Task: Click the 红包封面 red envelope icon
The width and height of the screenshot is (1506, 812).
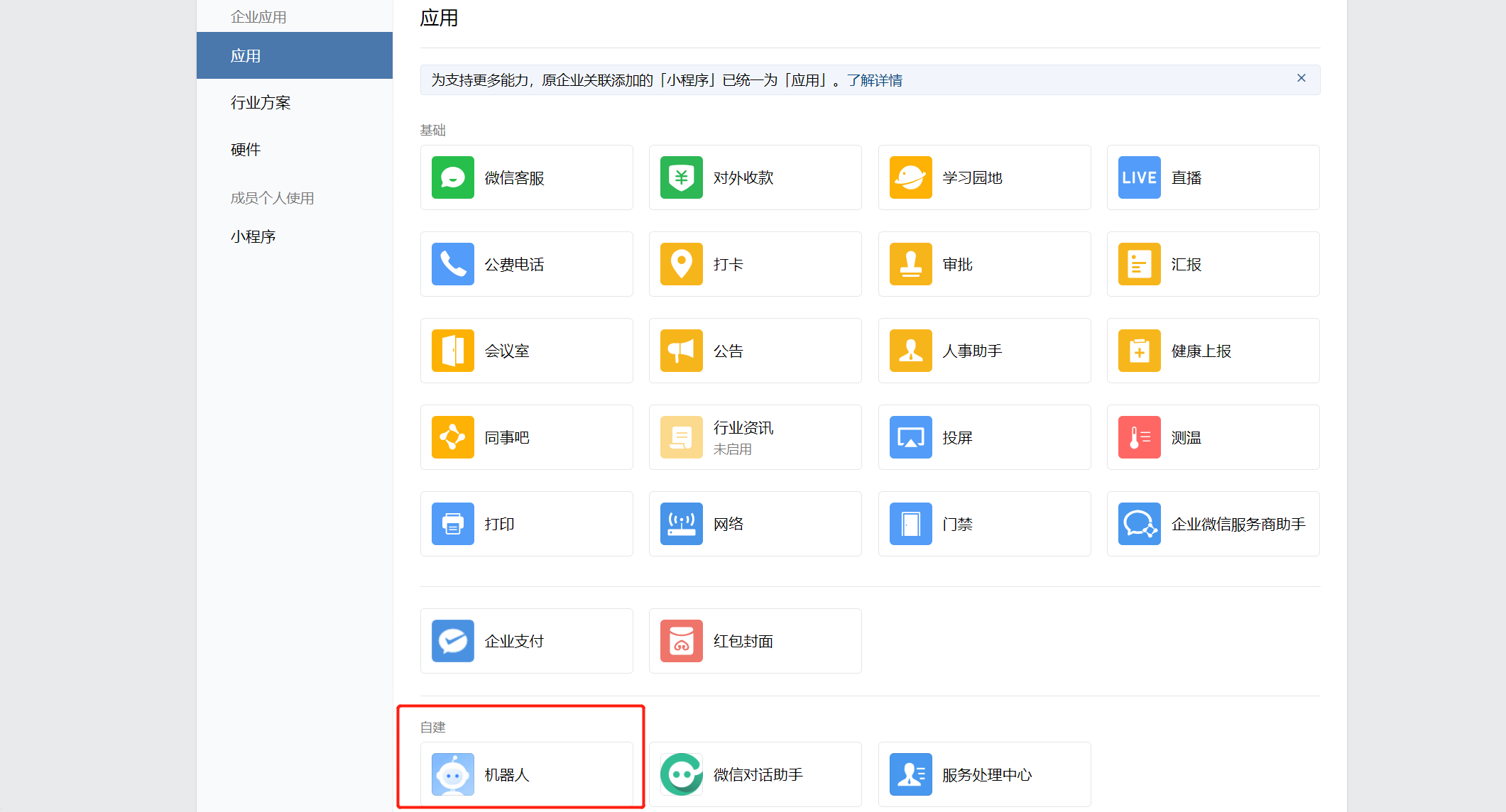Action: pyautogui.click(x=682, y=641)
